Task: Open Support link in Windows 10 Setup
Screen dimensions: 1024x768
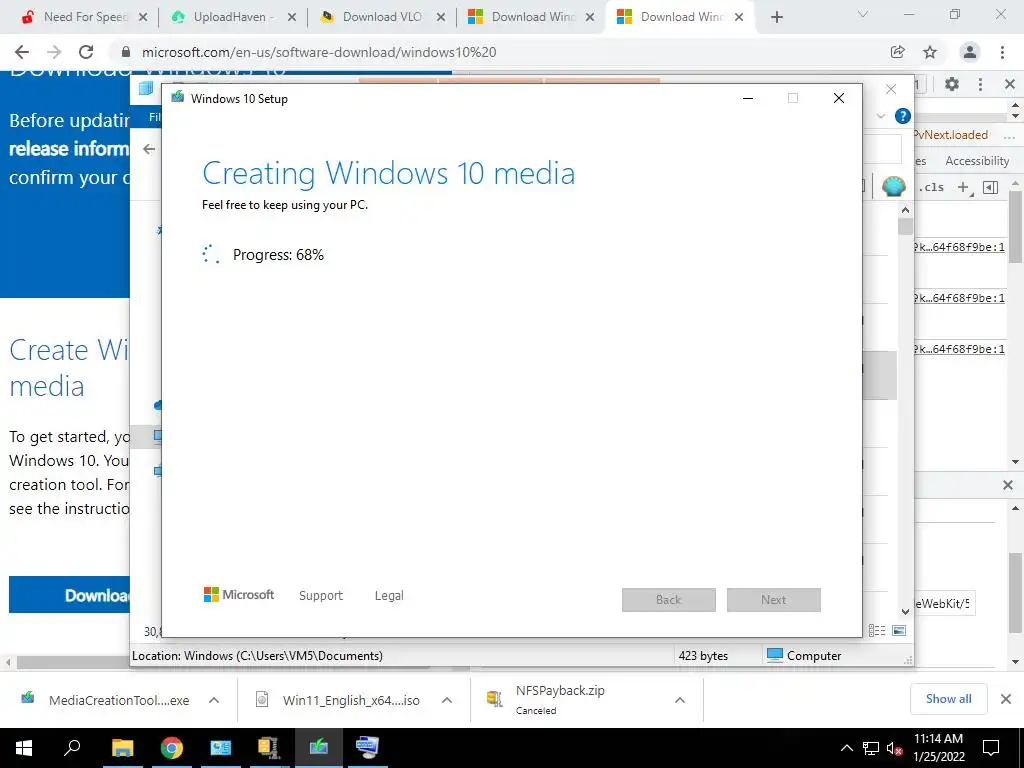Action: pos(321,596)
